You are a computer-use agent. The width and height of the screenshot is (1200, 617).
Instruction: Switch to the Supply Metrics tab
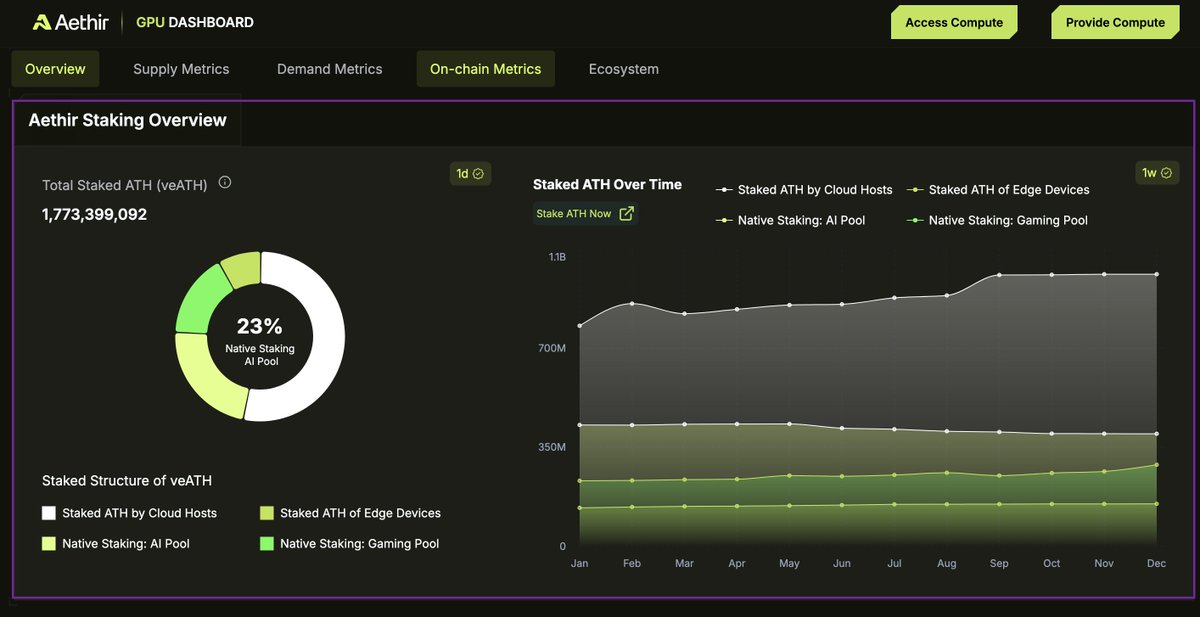click(181, 69)
